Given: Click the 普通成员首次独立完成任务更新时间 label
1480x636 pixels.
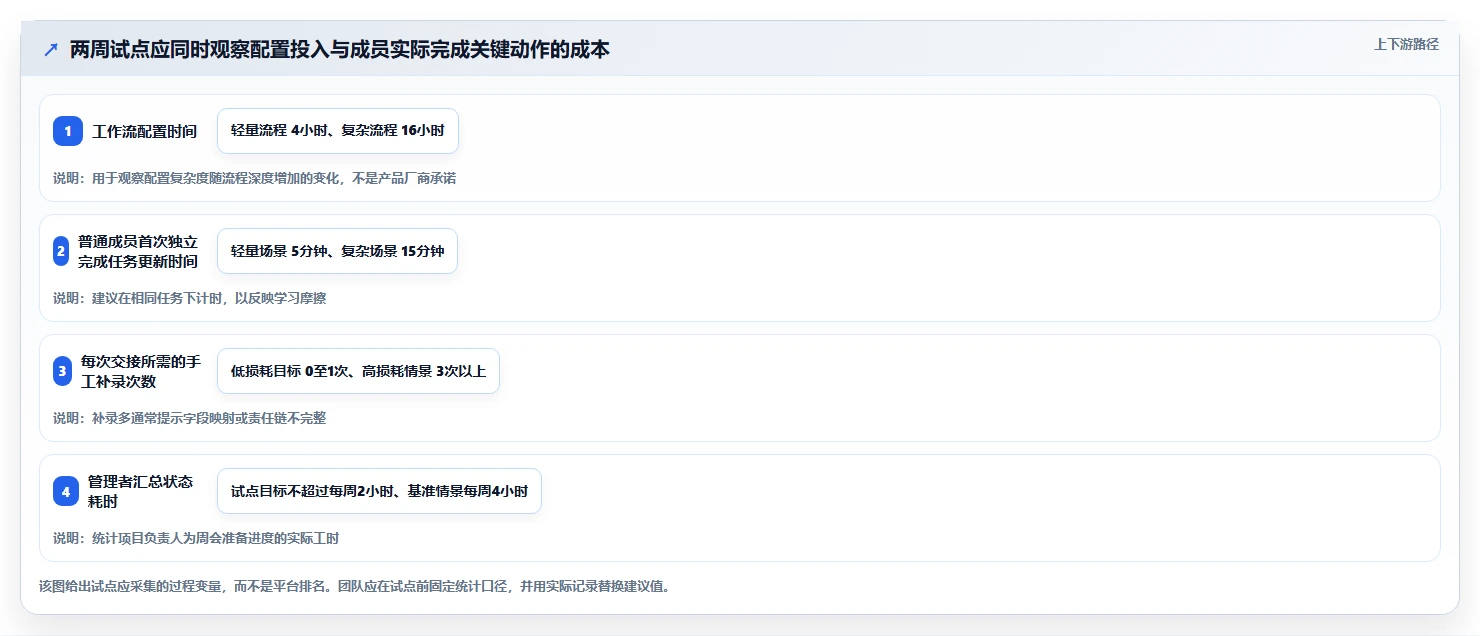Looking at the screenshot, I should click(x=138, y=251).
